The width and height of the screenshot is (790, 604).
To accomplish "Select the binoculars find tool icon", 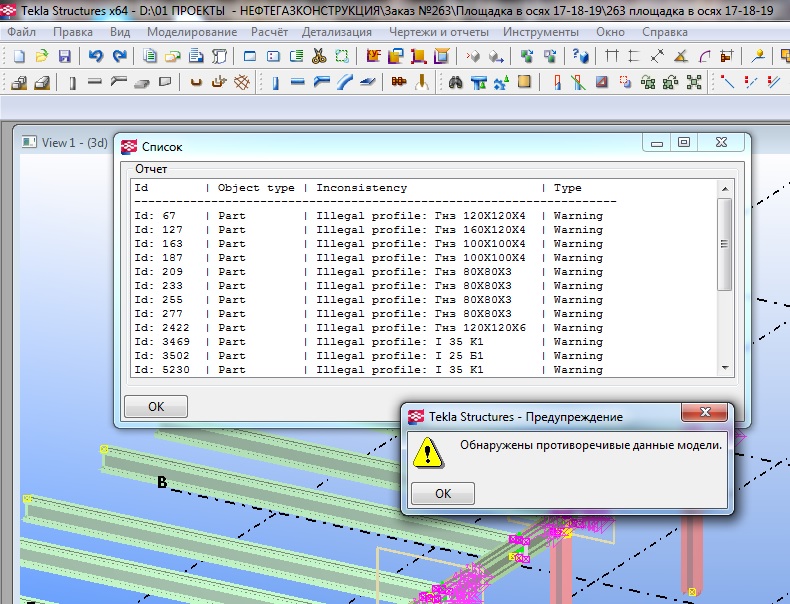I will pos(456,82).
